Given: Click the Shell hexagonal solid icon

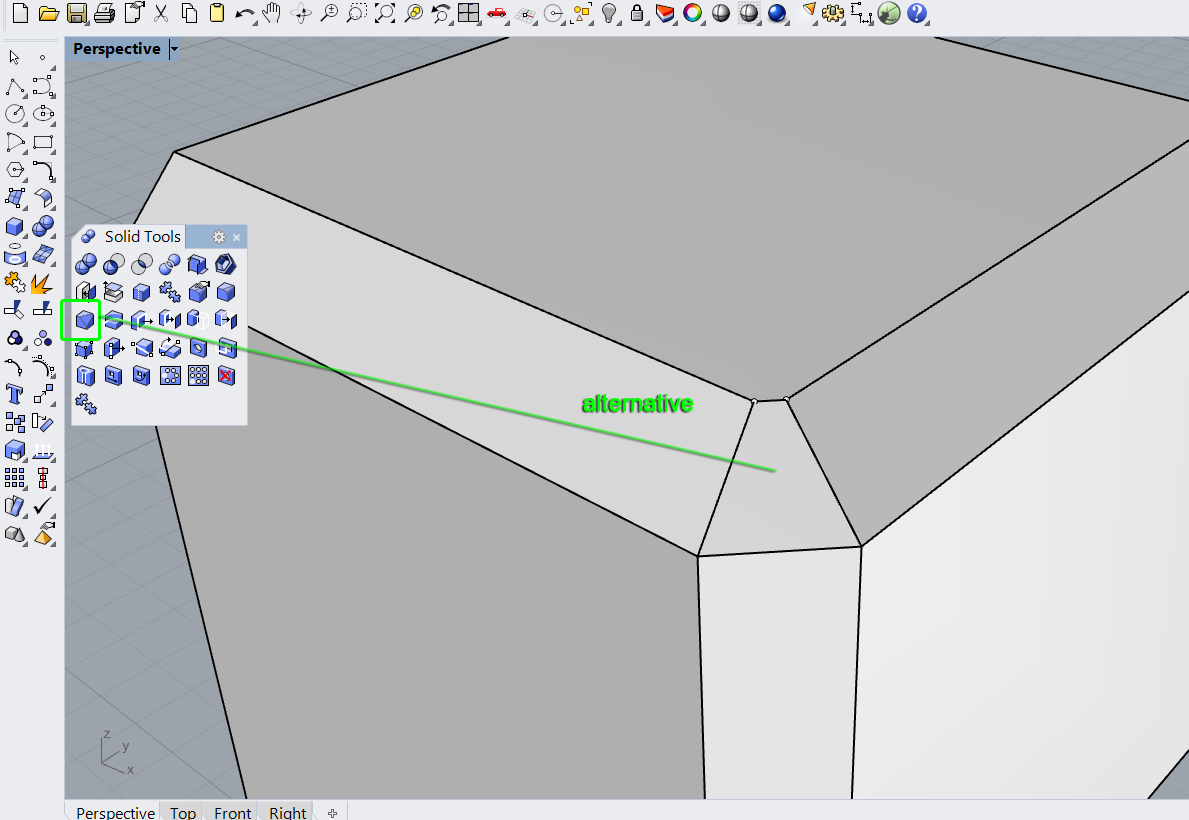Looking at the screenshot, I should (226, 264).
